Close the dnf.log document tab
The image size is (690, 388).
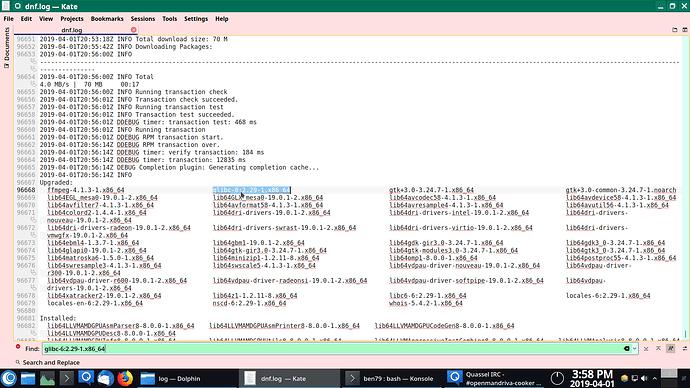tap(134, 29)
